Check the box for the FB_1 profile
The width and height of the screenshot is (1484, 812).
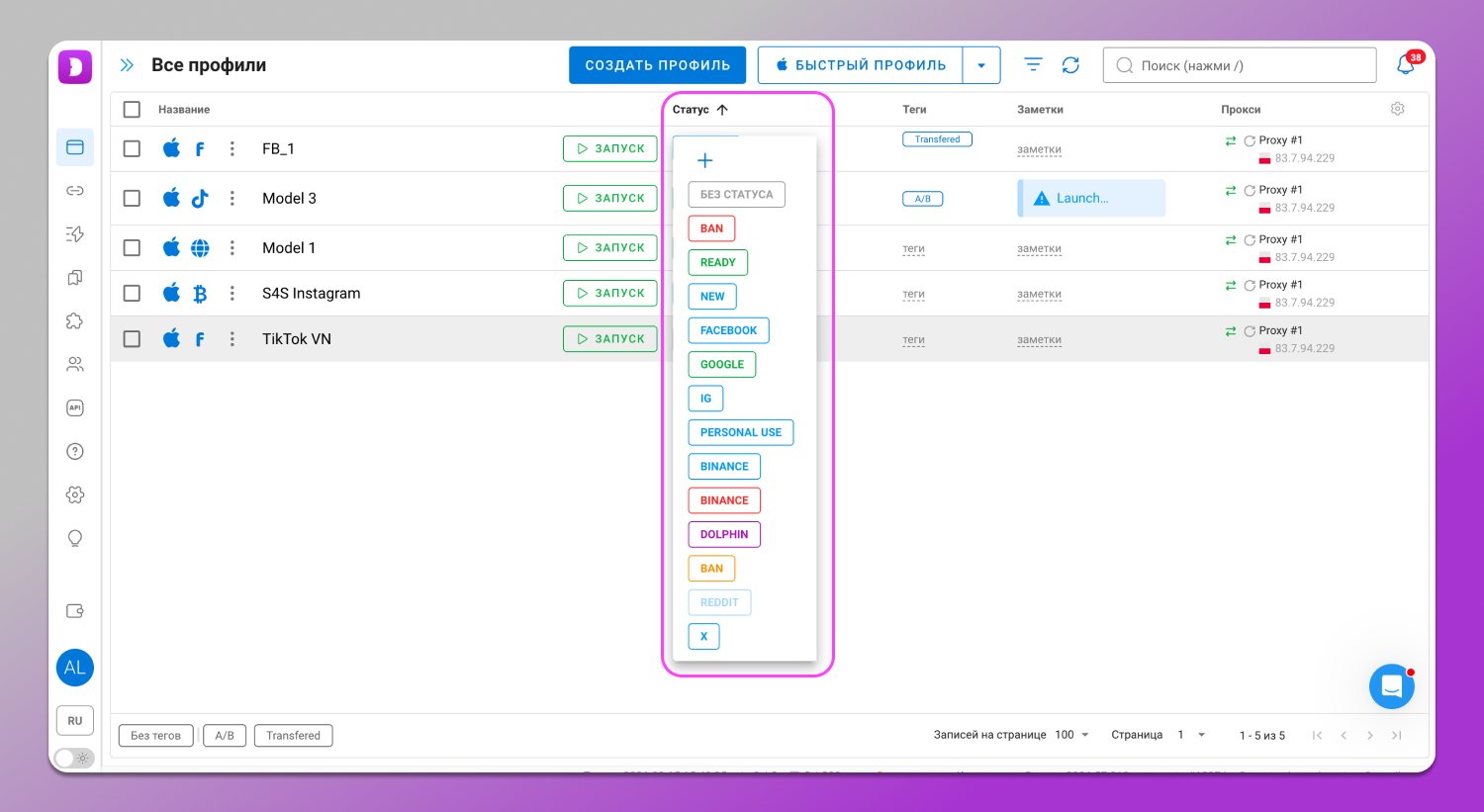132,148
